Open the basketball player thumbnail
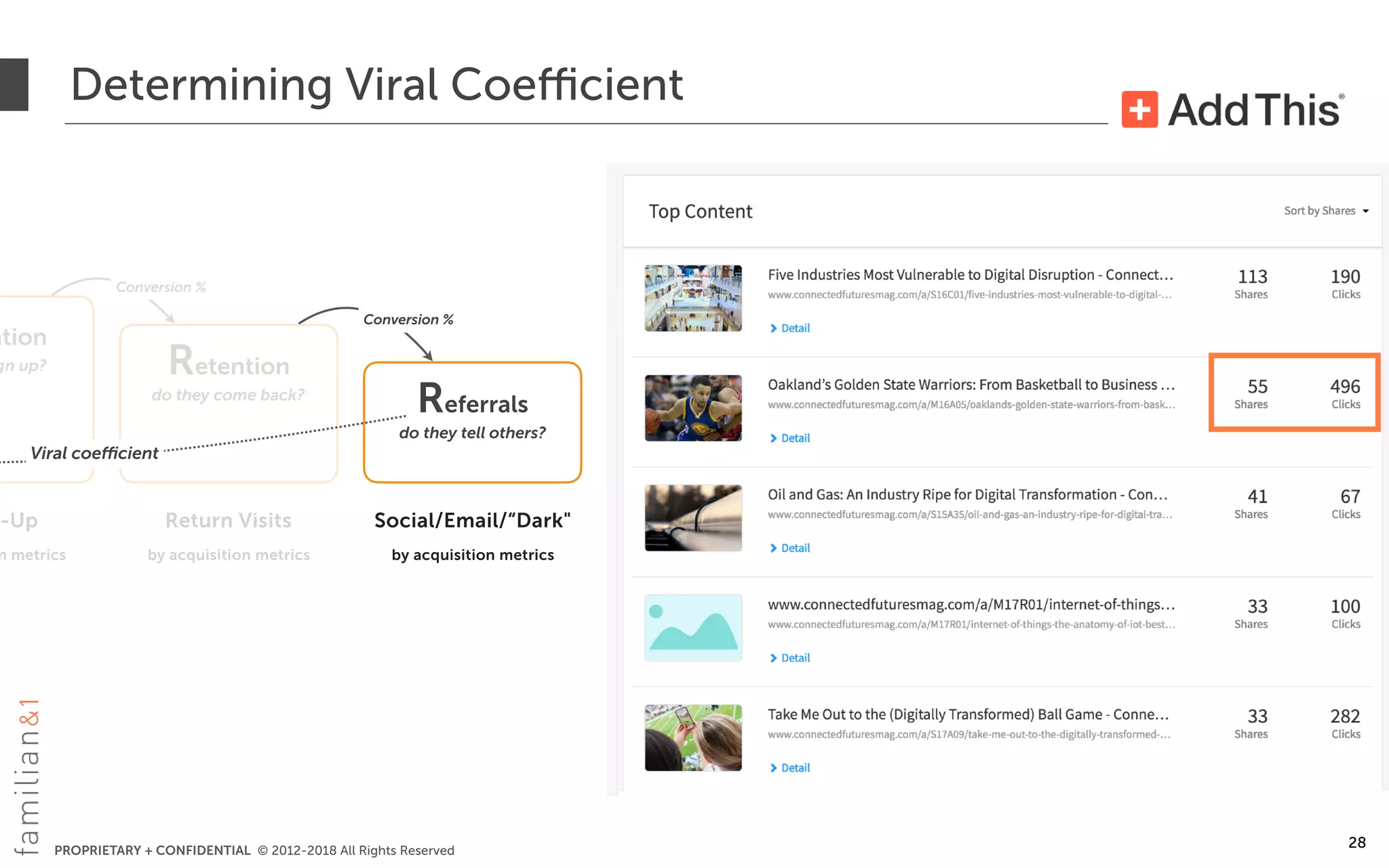 tap(692, 408)
